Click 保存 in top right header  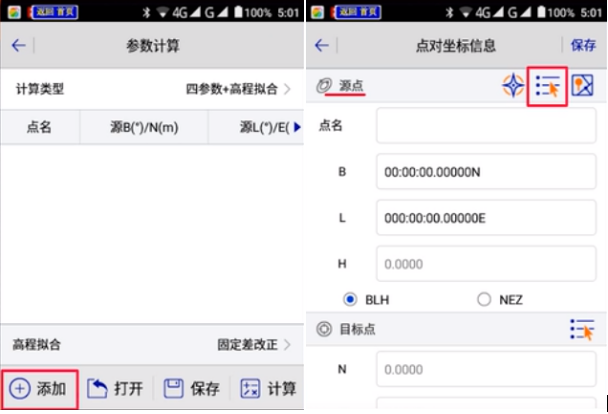coord(583,46)
